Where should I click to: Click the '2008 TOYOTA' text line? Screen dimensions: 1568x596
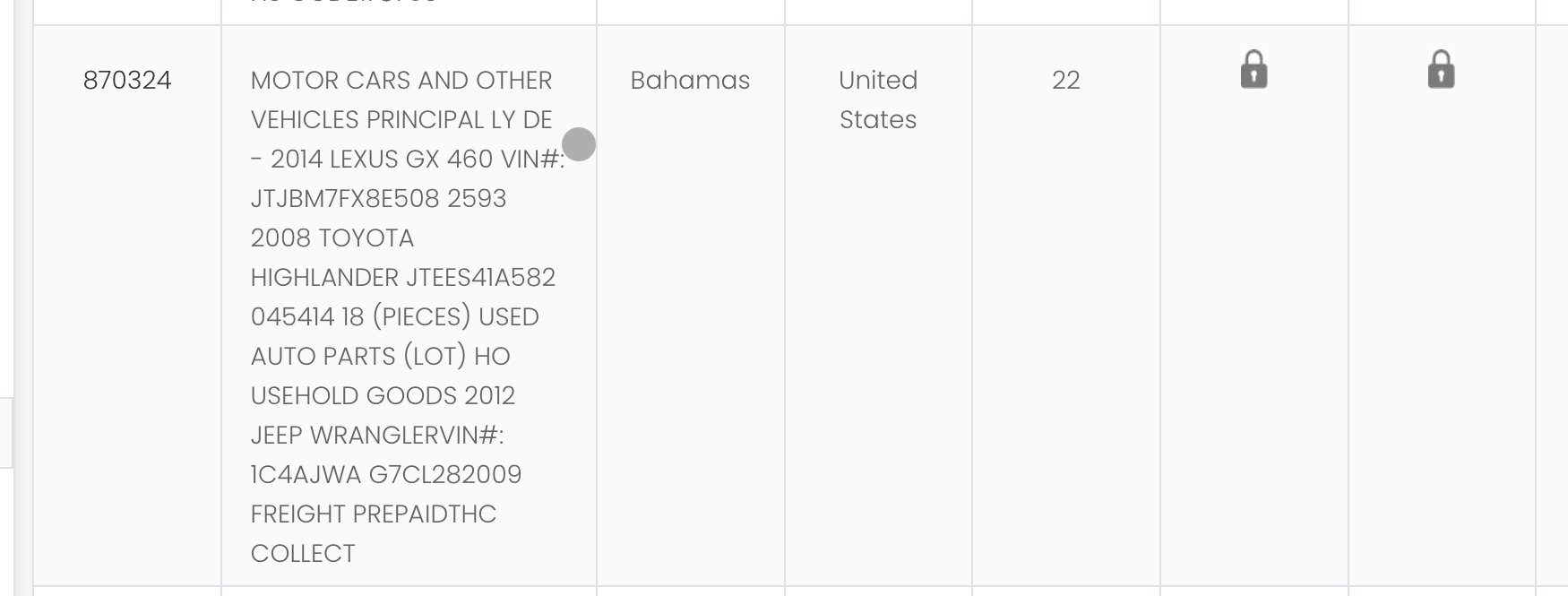332,238
